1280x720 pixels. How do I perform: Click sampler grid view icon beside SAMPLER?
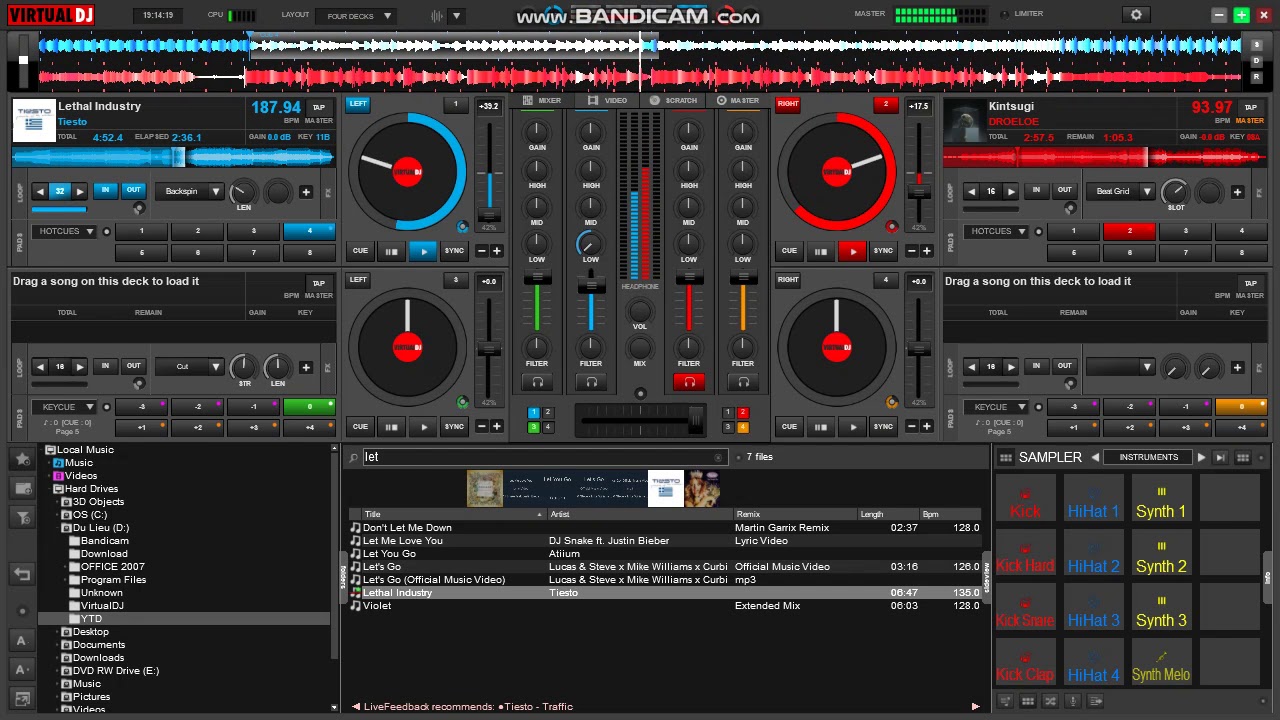pos(1005,457)
